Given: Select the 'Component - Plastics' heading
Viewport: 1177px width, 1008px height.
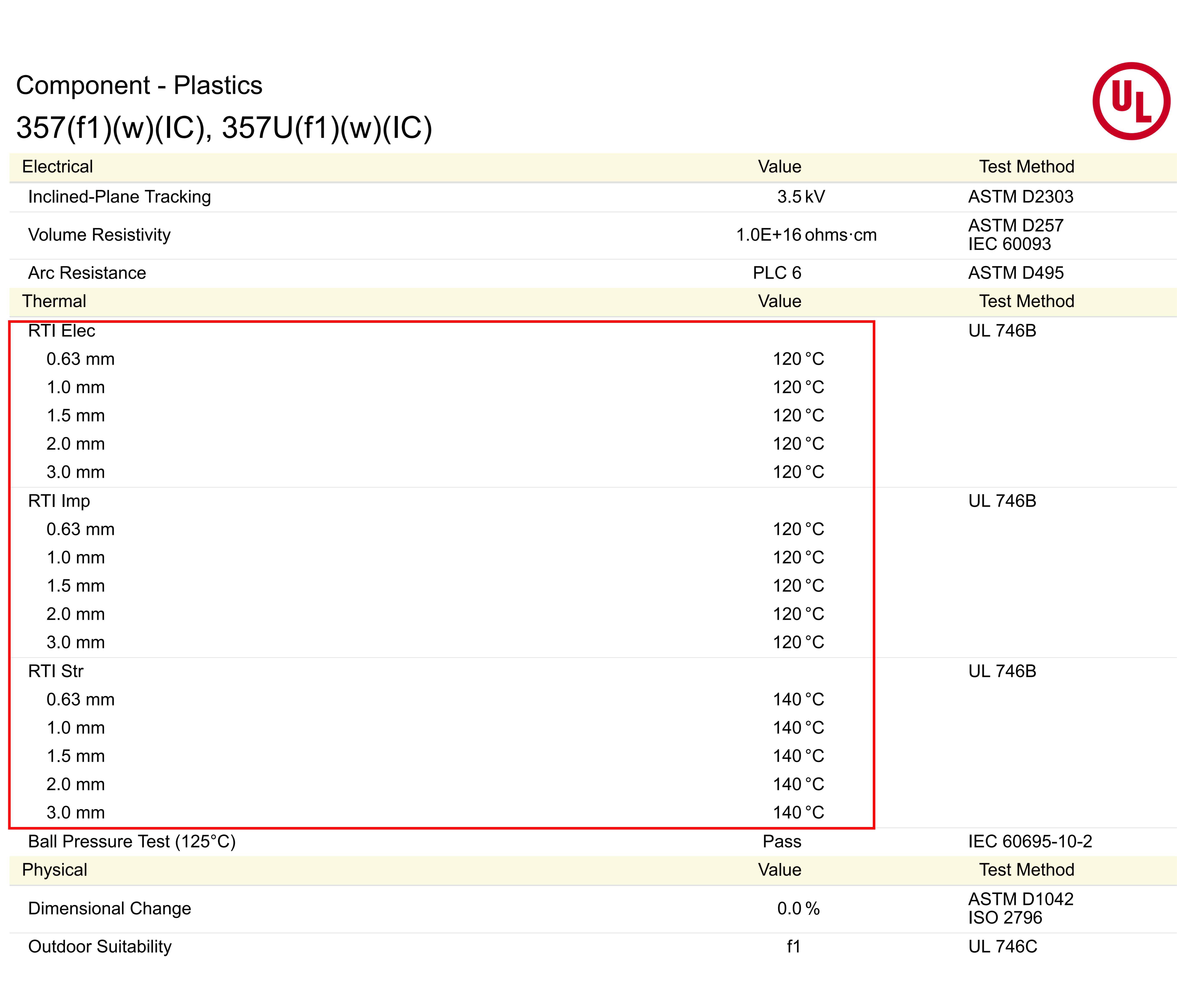Looking at the screenshot, I should [x=139, y=85].
